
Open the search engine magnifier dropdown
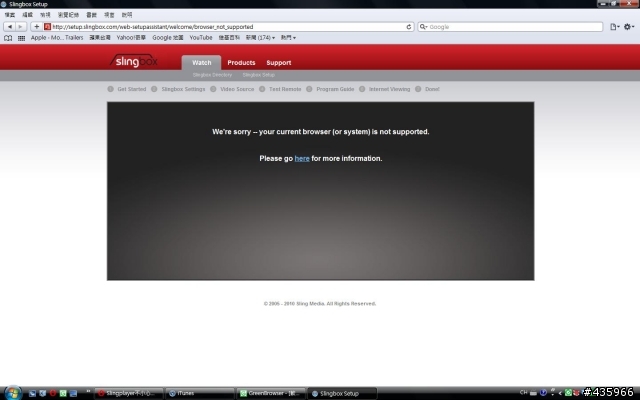click(x=423, y=27)
